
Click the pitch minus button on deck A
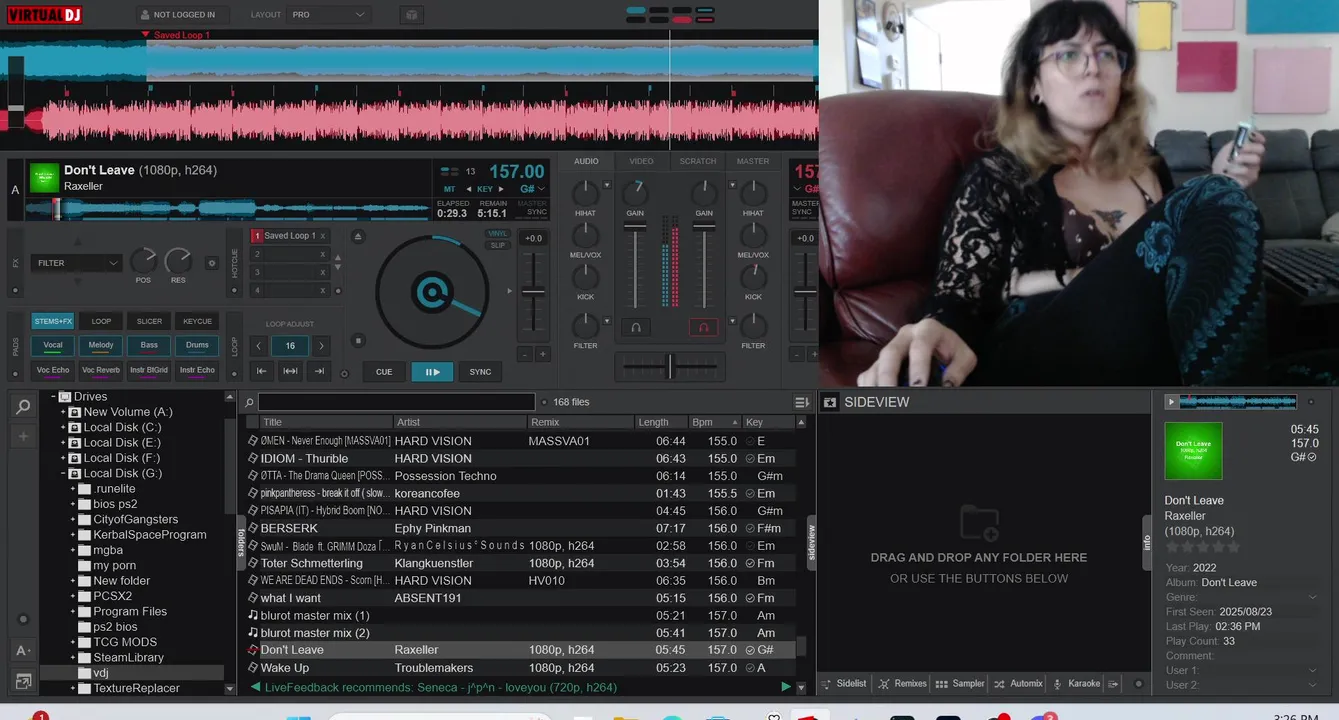[x=524, y=354]
